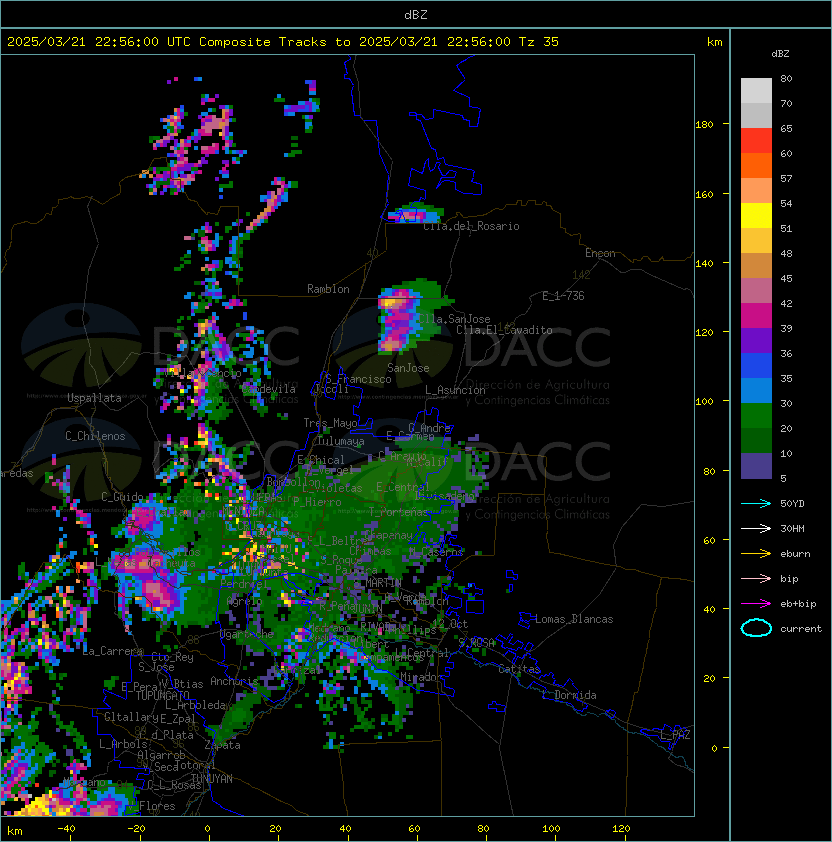Select the red 65 dBZ color swatch
Screen dimensions: 832x842
coord(756,141)
